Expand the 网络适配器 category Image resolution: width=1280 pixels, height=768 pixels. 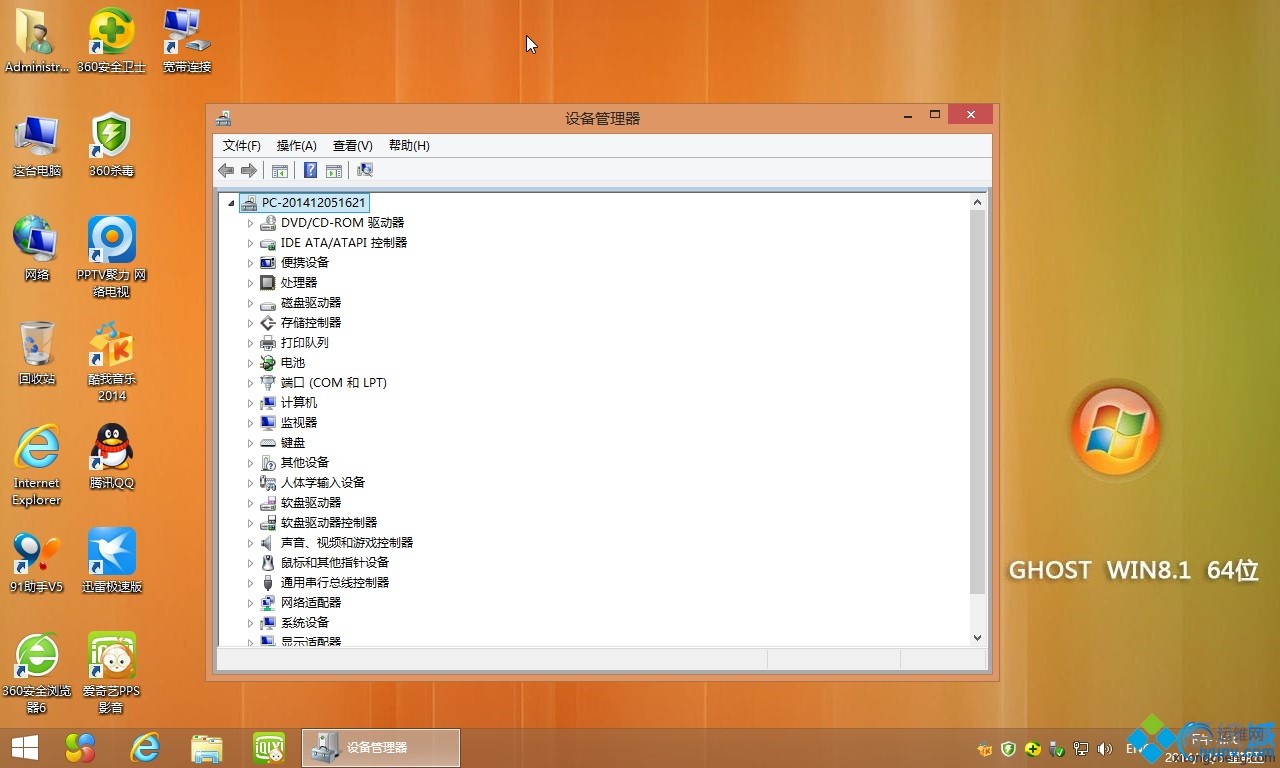click(251, 603)
